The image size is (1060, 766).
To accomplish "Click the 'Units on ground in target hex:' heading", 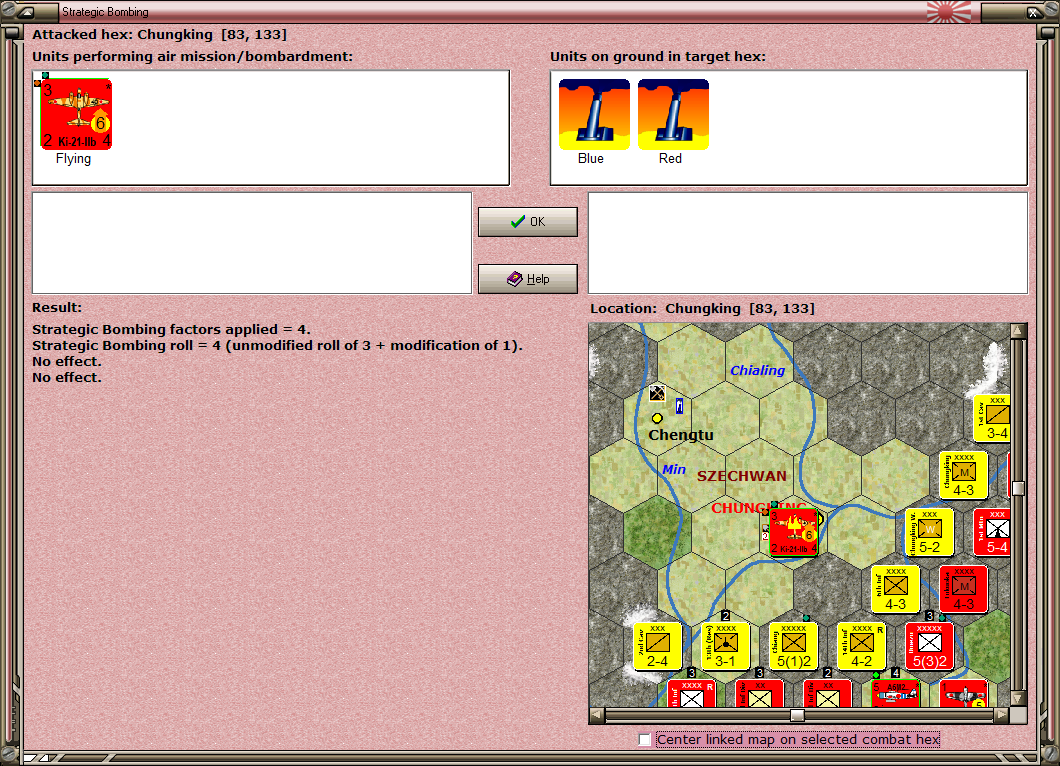I will (x=658, y=57).
